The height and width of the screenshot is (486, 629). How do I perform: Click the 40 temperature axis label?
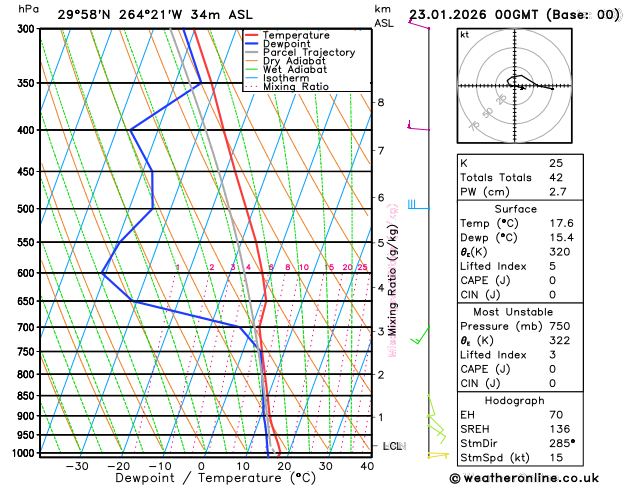(367, 466)
